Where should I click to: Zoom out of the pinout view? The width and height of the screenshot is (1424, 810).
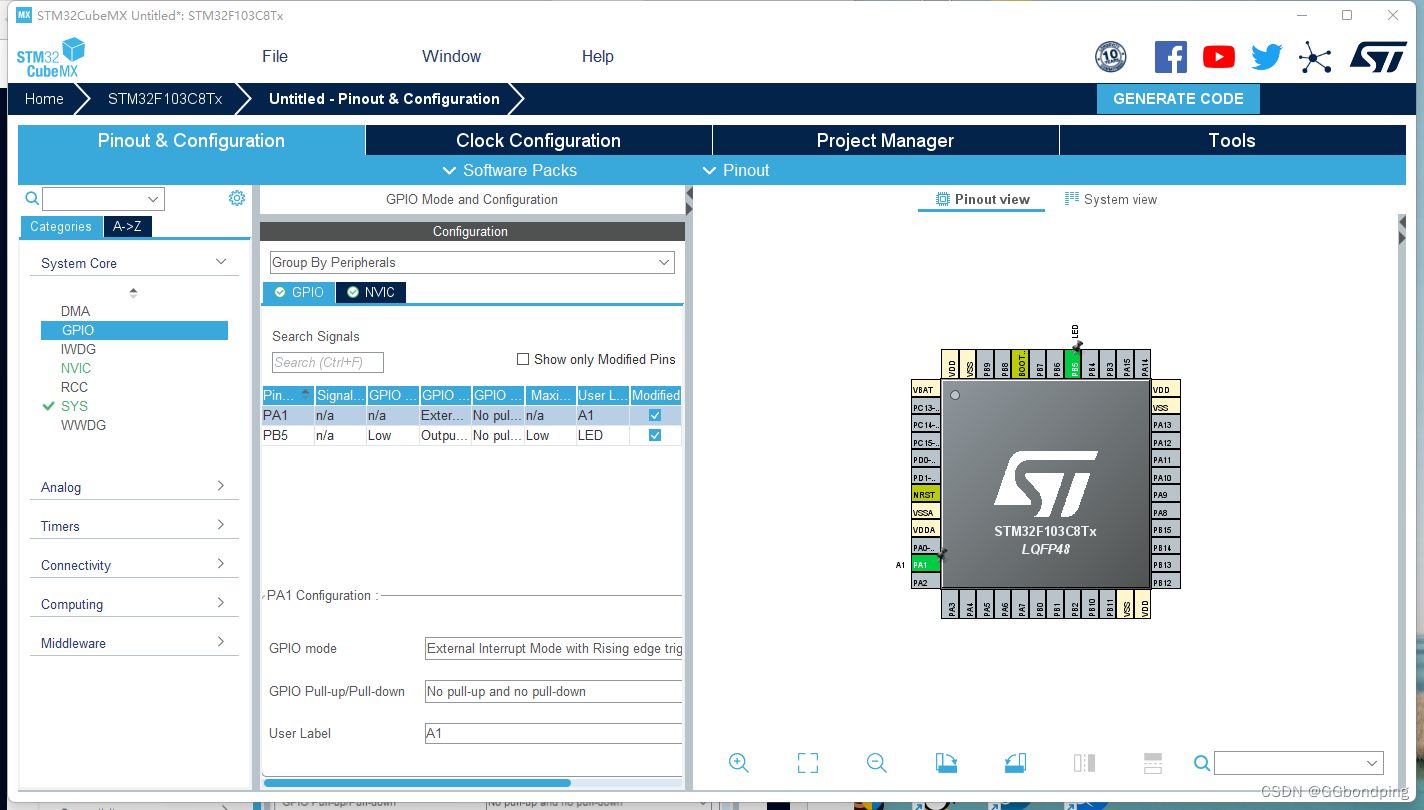click(877, 763)
